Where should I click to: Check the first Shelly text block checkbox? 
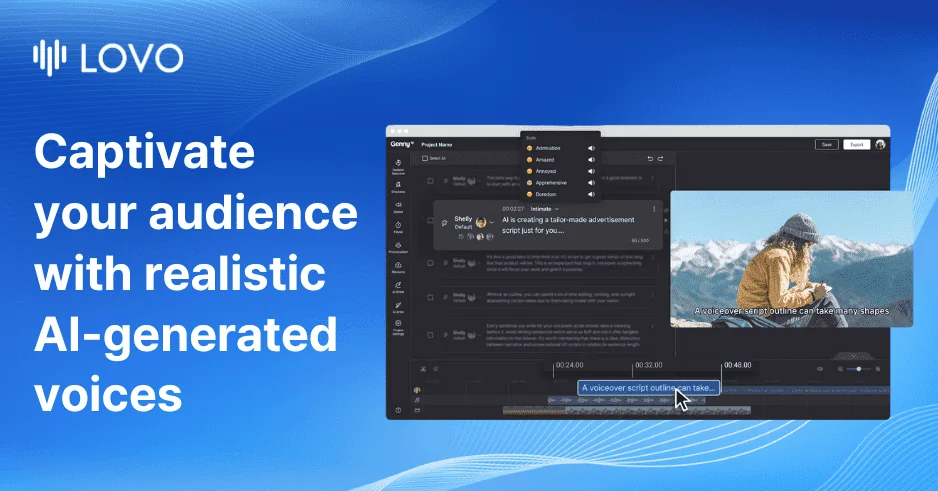[x=430, y=181]
